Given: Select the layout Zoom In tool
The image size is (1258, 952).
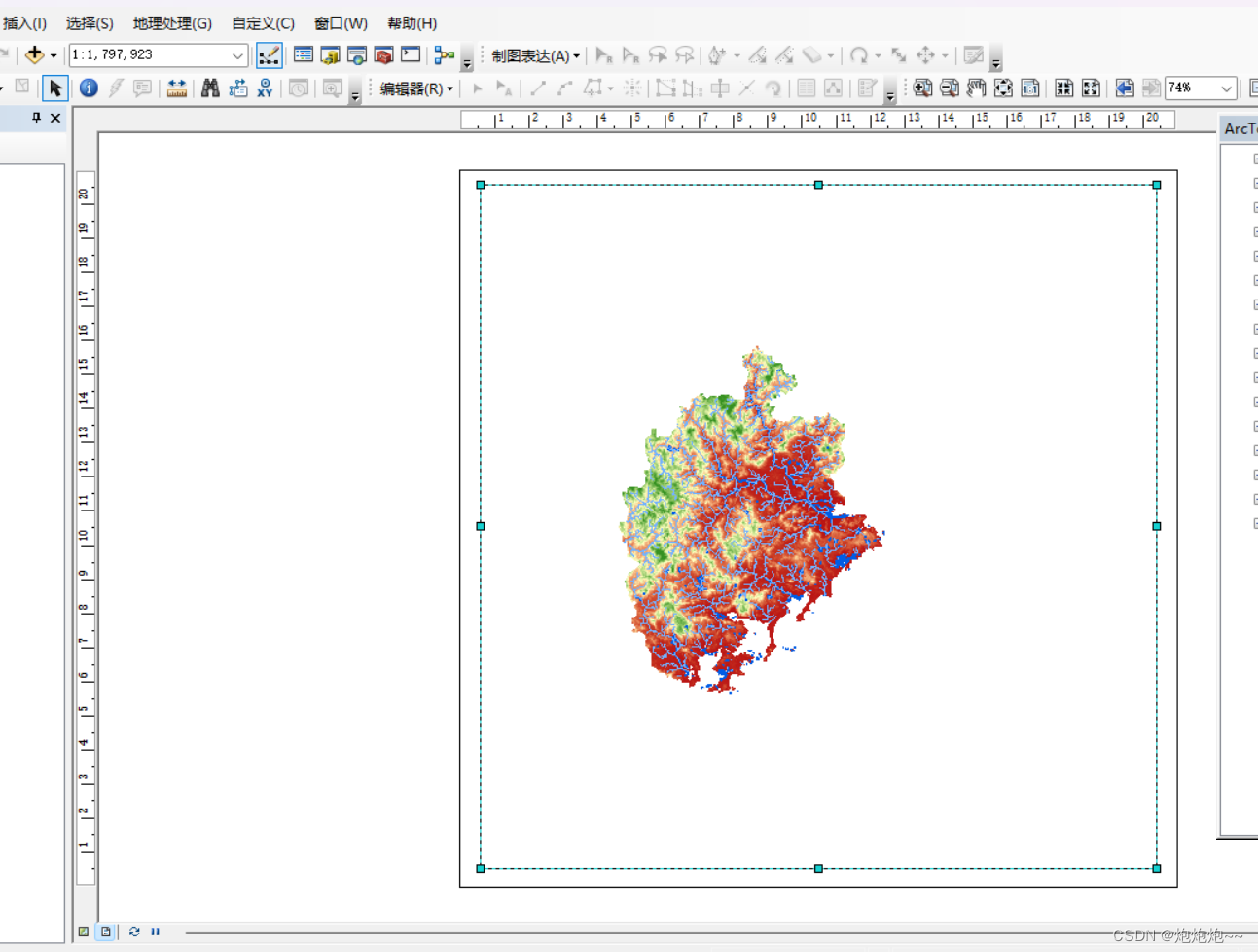Looking at the screenshot, I should (x=922, y=88).
